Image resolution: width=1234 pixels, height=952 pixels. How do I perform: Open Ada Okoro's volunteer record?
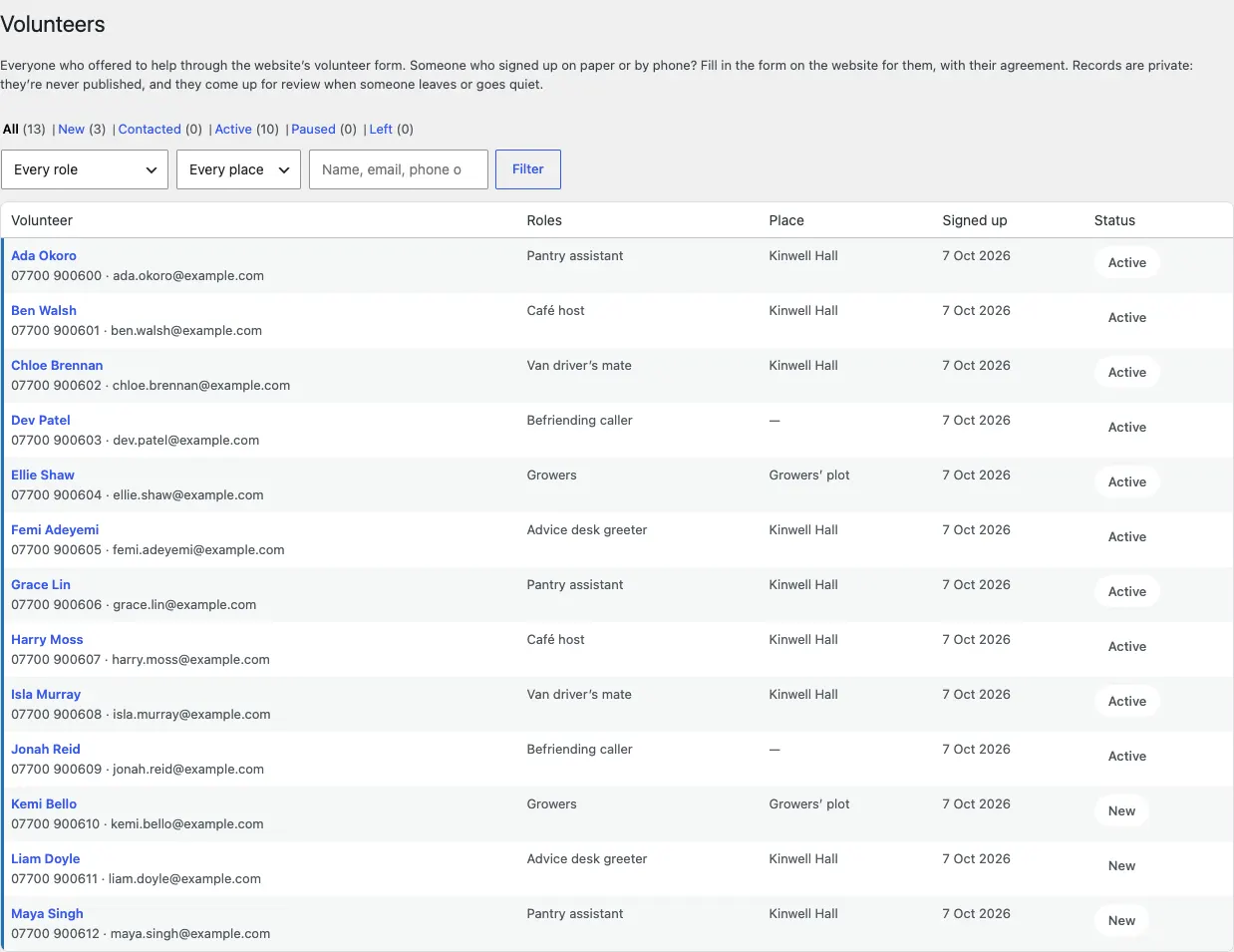click(x=44, y=255)
